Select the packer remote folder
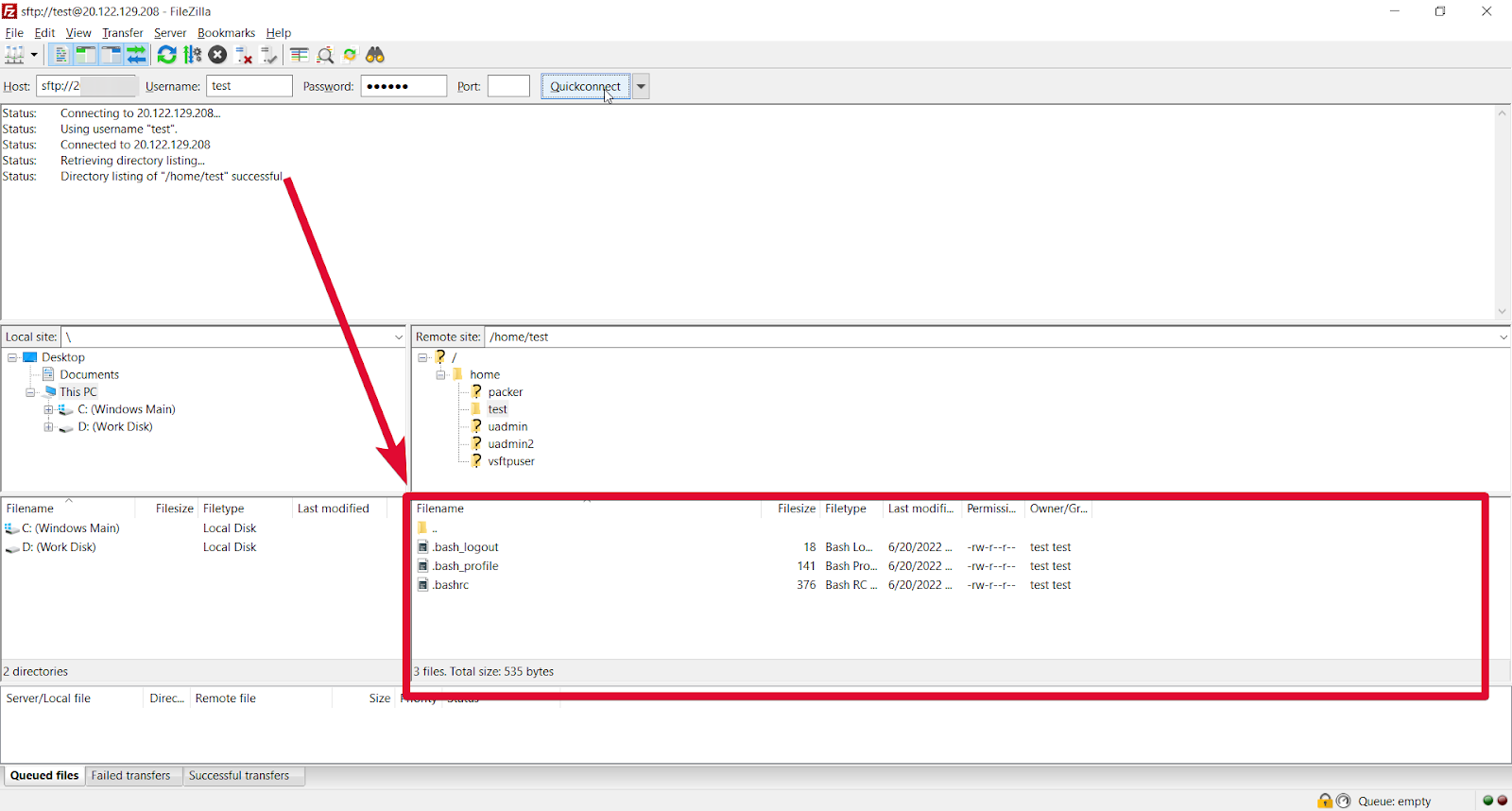The width and height of the screenshot is (1512, 811). point(506,392)
